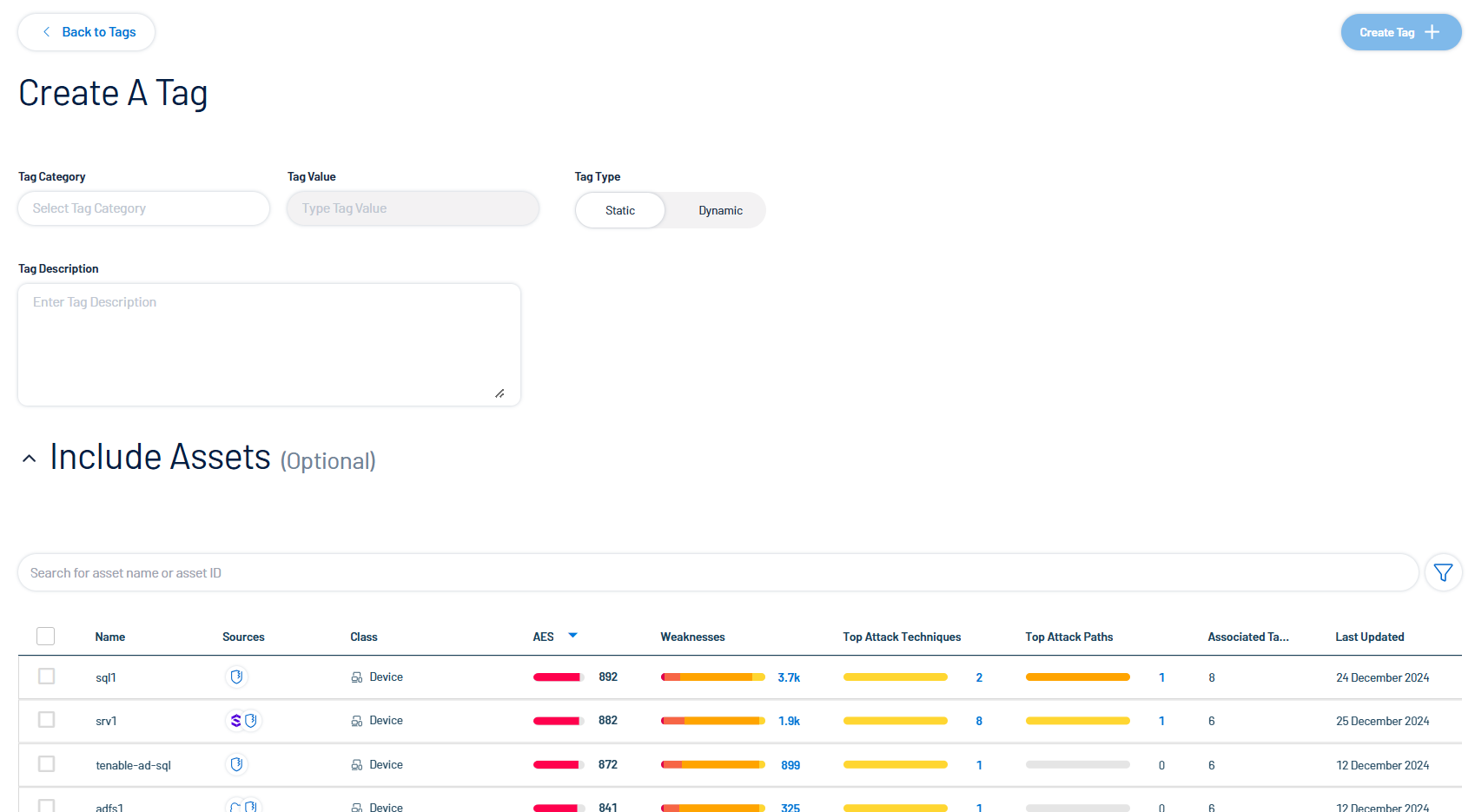Click the purple S source icon for srv1

pos(235,721)
